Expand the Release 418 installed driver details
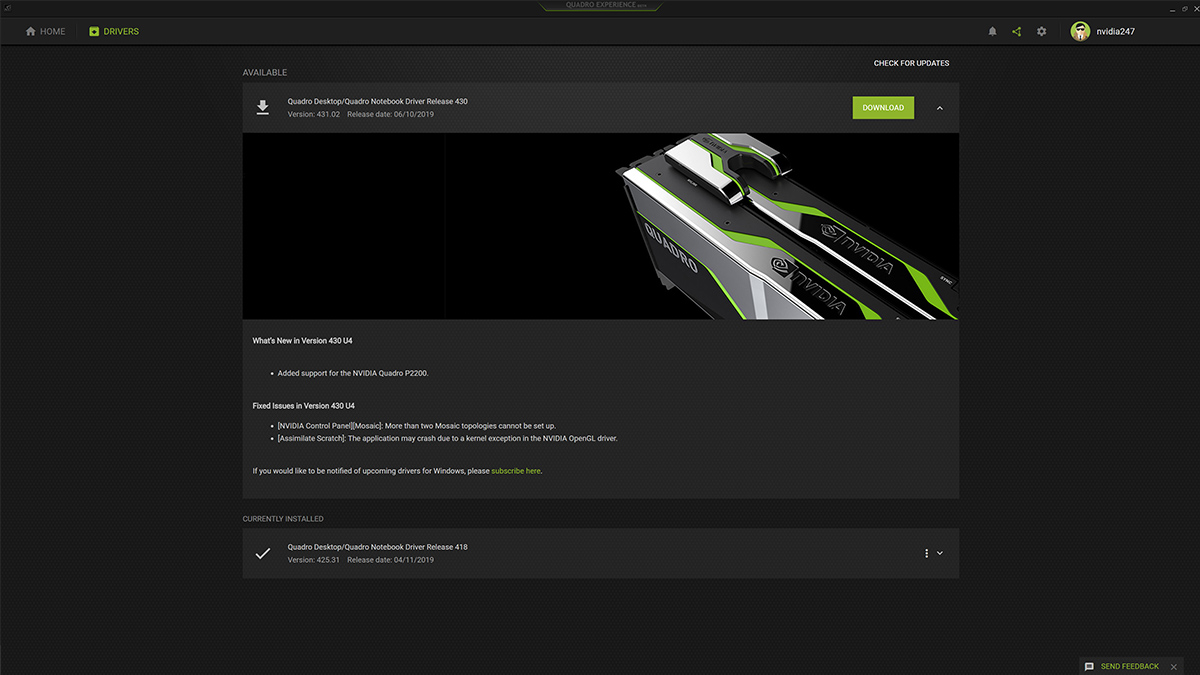The width and height of the screenshot is (1200, 675). pos(940,554)
